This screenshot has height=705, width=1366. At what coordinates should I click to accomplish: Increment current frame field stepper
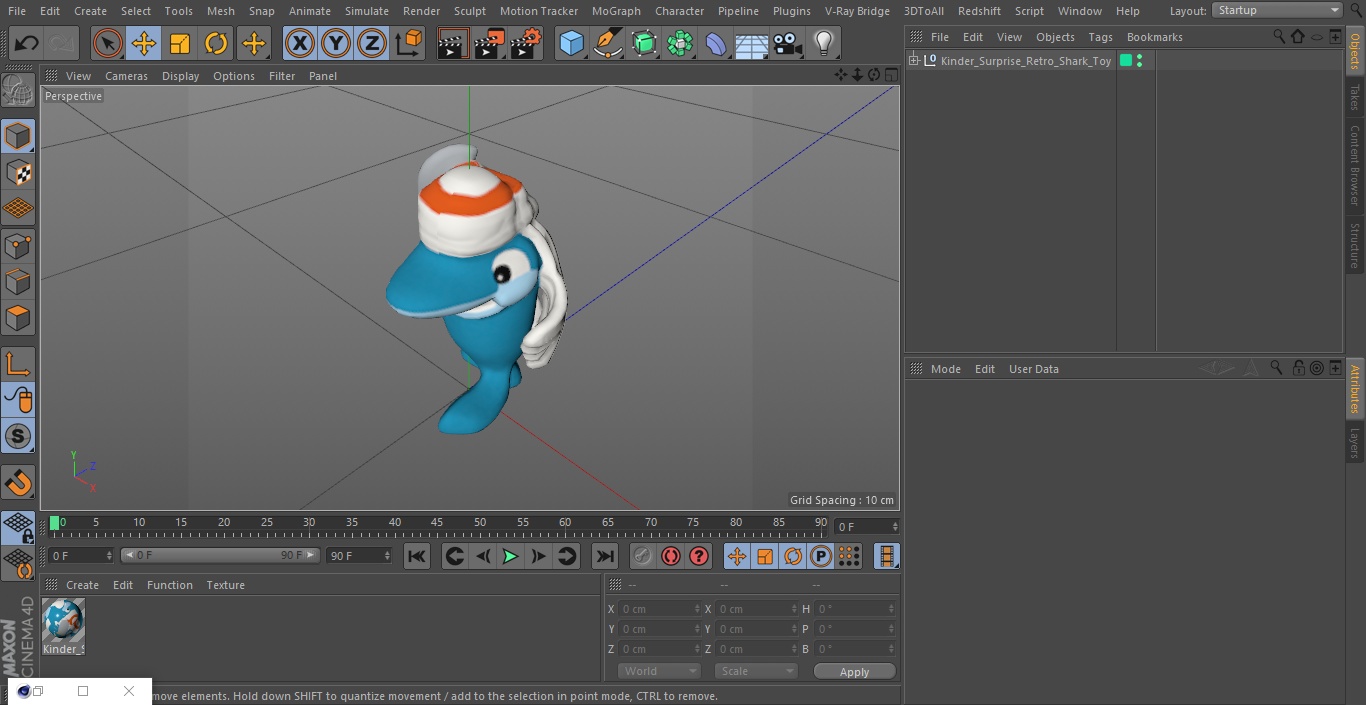[895, 523]
